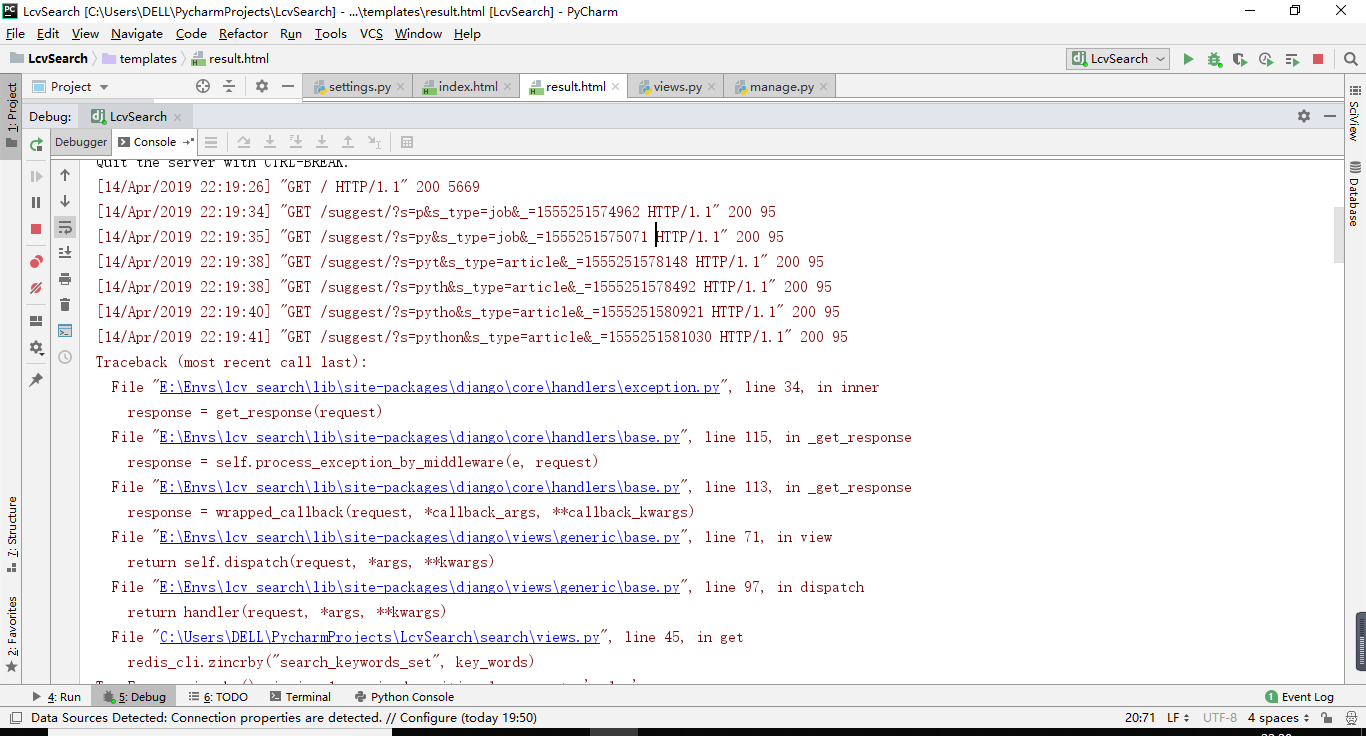Open the Debugger tab
1366x736 pixels.
(81, 142)
